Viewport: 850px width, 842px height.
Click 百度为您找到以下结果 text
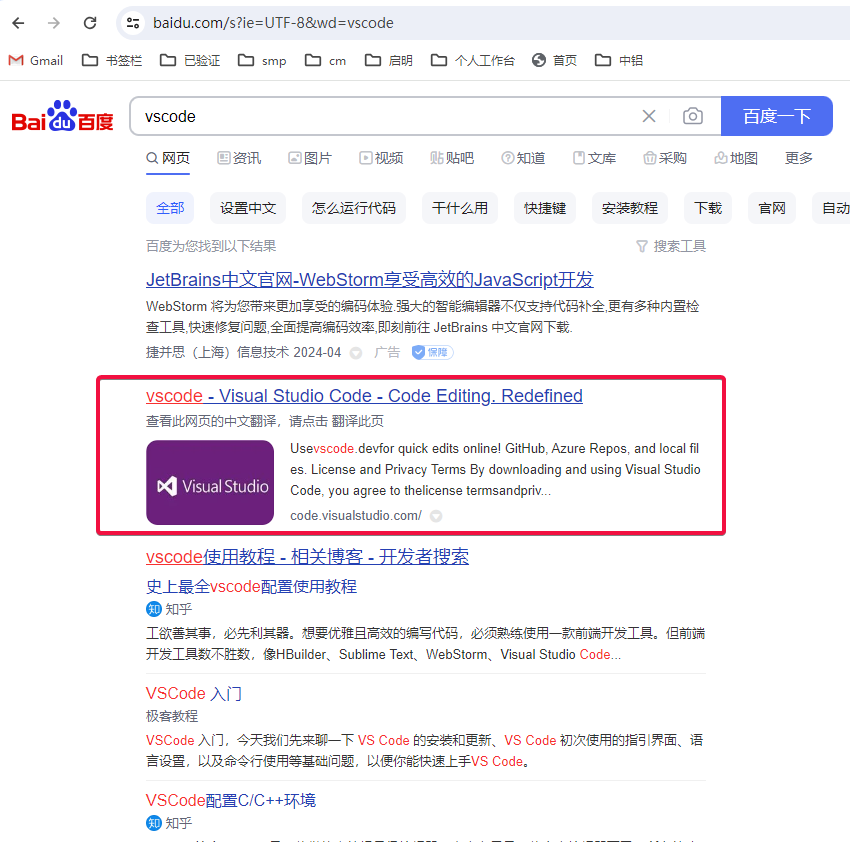pos(211,246)
